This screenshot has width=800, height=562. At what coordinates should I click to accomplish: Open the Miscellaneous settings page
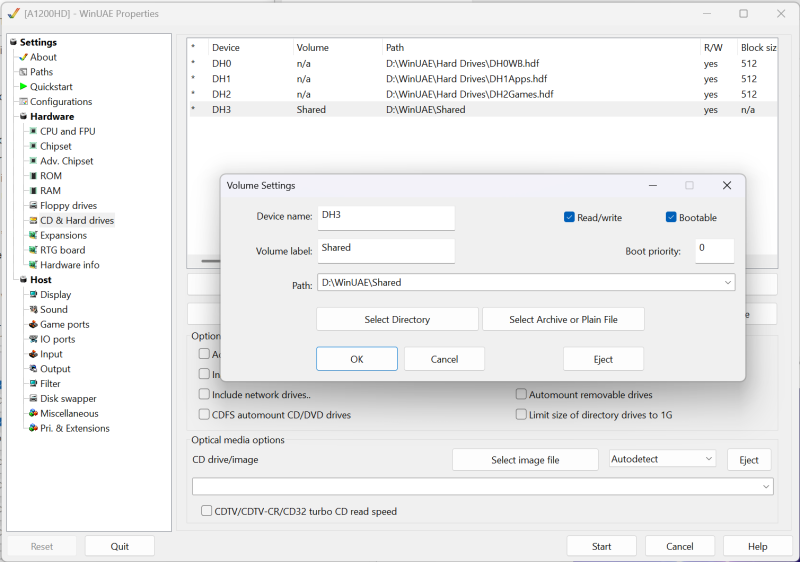click(69, 414)
